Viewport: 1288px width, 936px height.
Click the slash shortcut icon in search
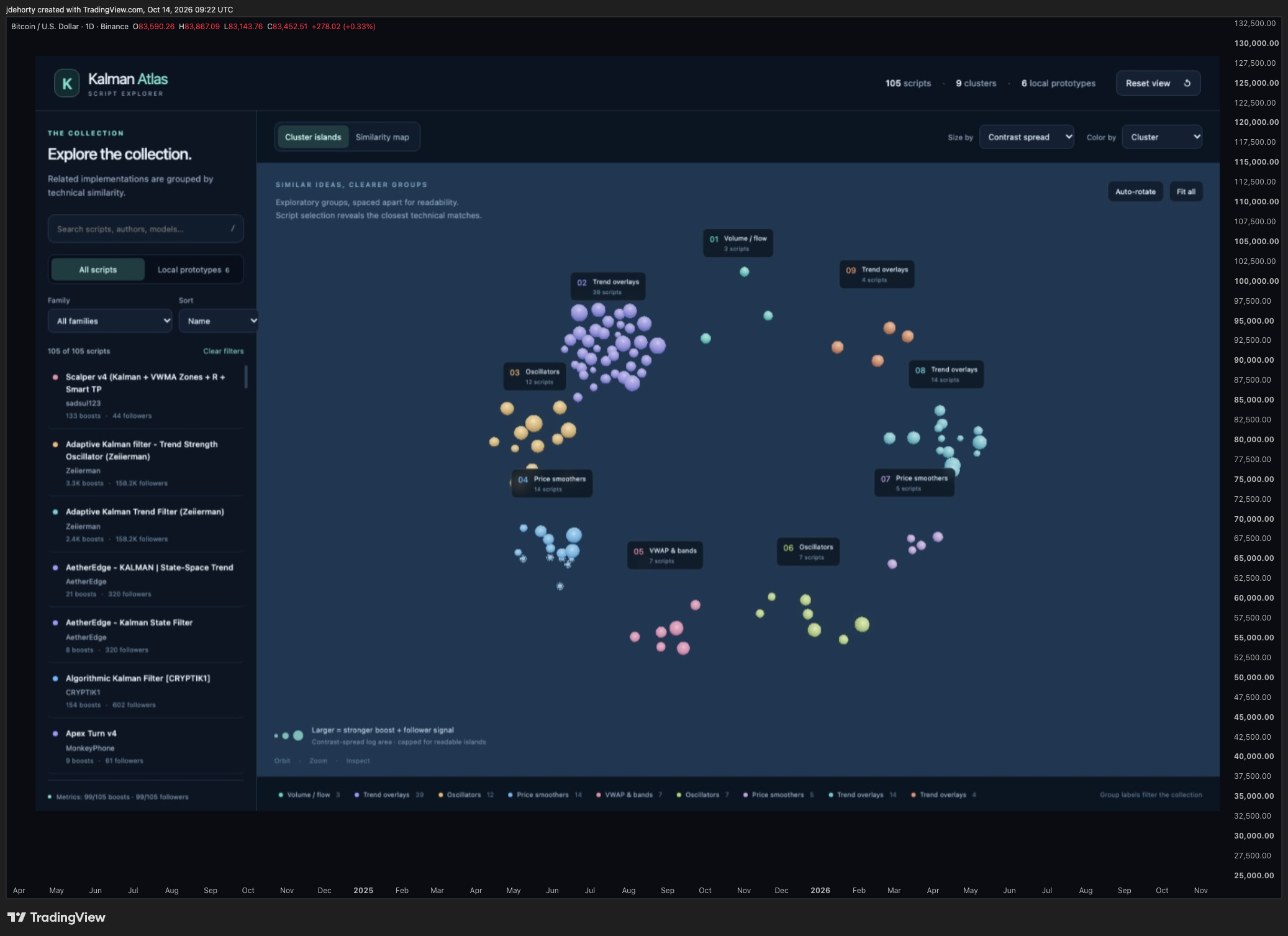(x=233, y=229)
